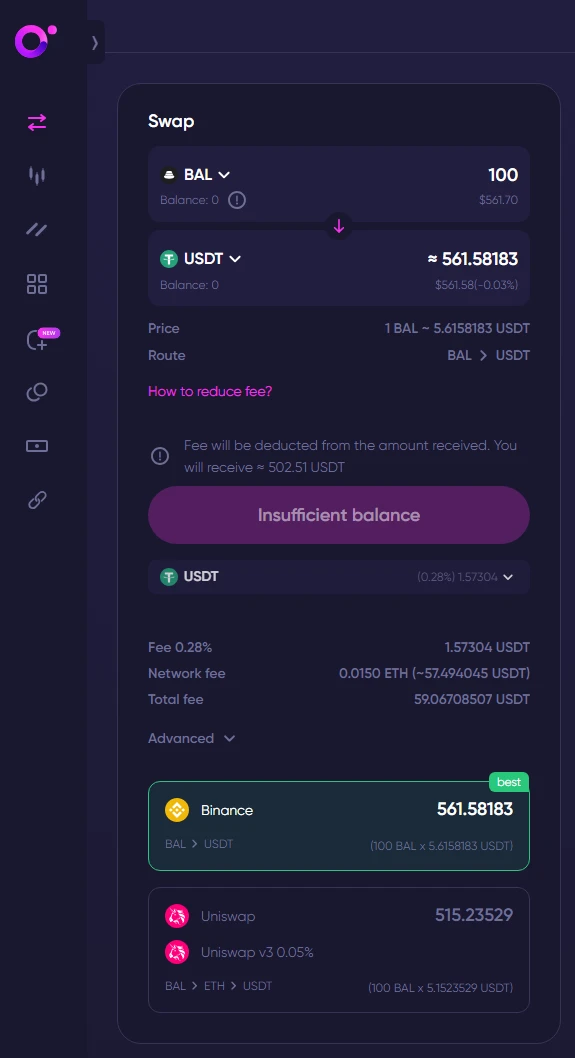Open the 'How to reduce fee?' link
Image resolution: width=575 pixels, height=1058 pixels.
point(210,391)
